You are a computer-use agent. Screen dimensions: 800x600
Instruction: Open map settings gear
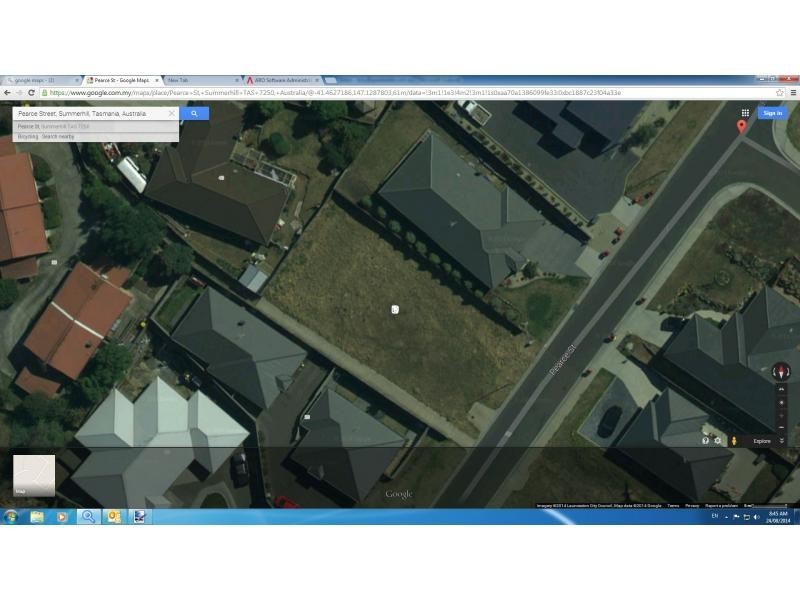pyautogui.click(x=718, y=441)
